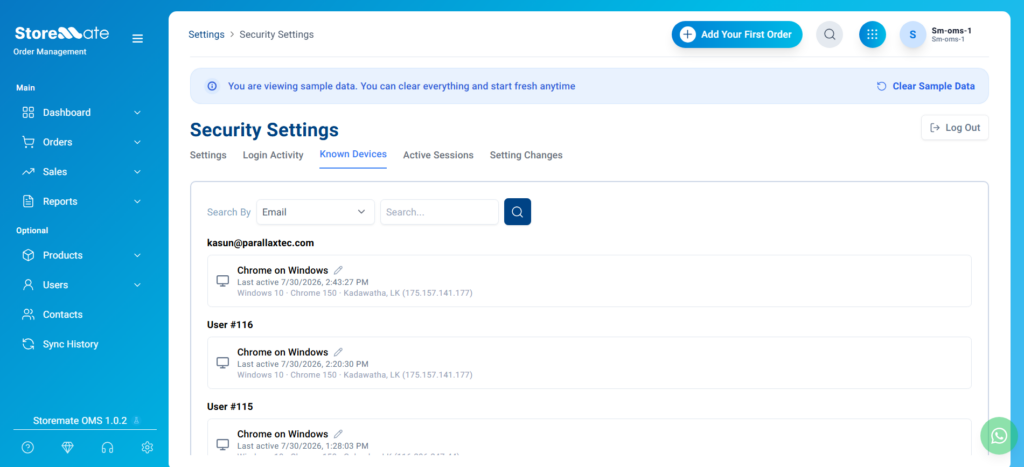This screenshot has height=467, width=1024.
Task: Click the Products box icon
Action: pyautogui.click(x=28, y=255)
